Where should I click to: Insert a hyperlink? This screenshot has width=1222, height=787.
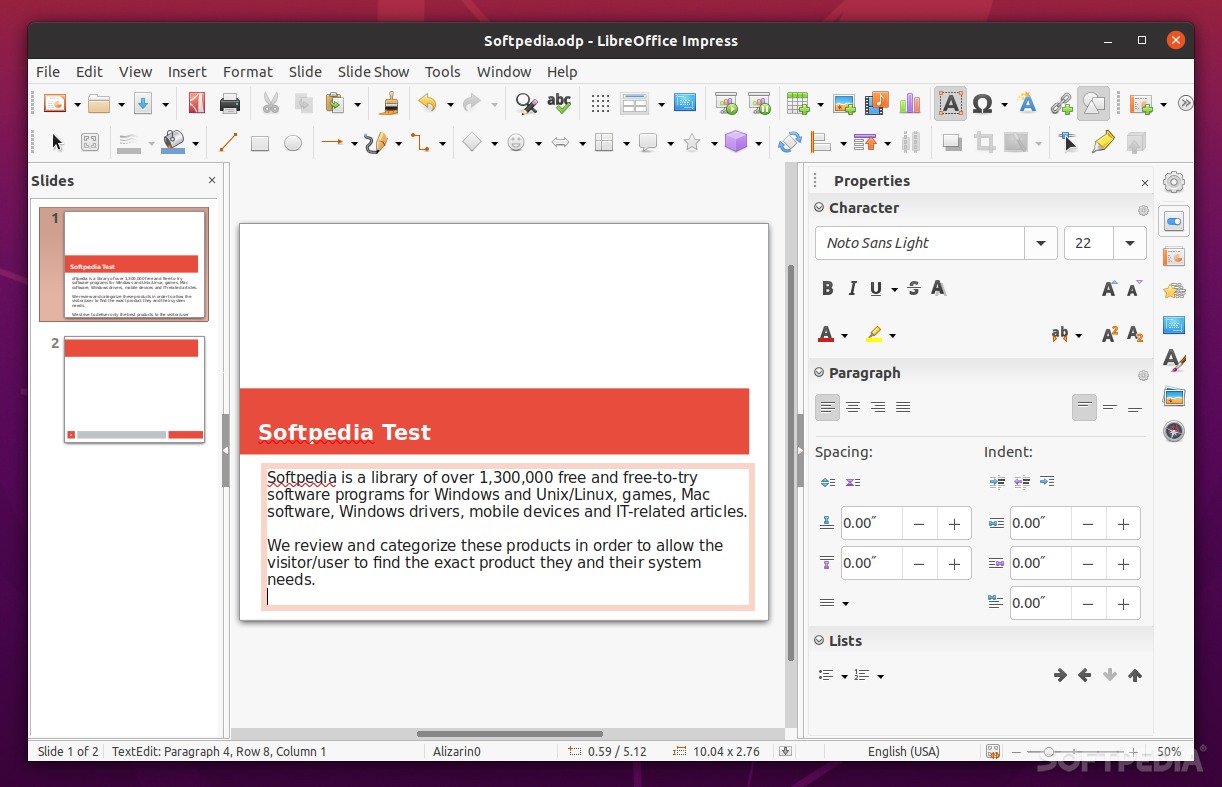(1061, 103)
